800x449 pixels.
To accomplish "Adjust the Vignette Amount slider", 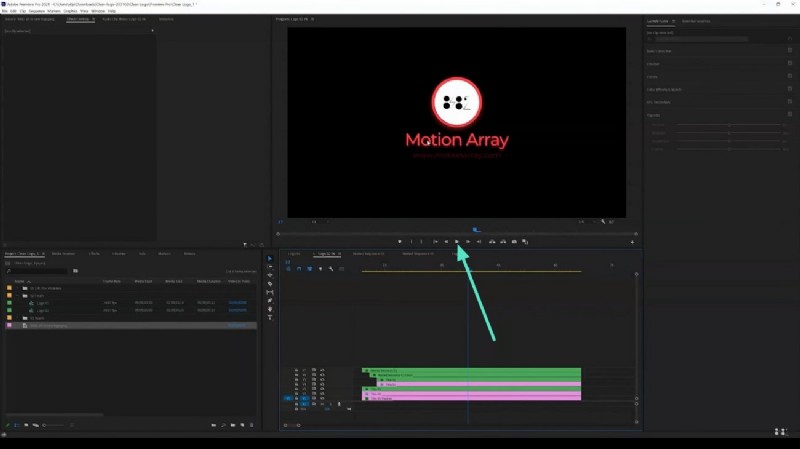I will (730, 124).
